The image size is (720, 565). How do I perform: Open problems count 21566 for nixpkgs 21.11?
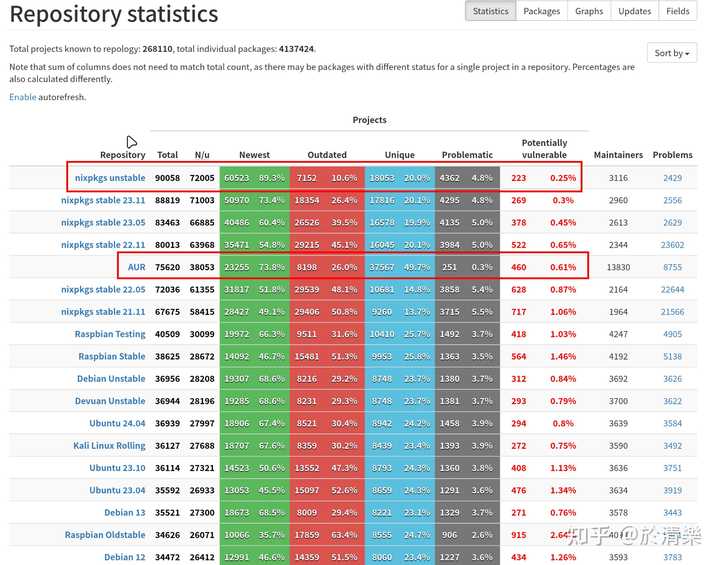point(672,311)
